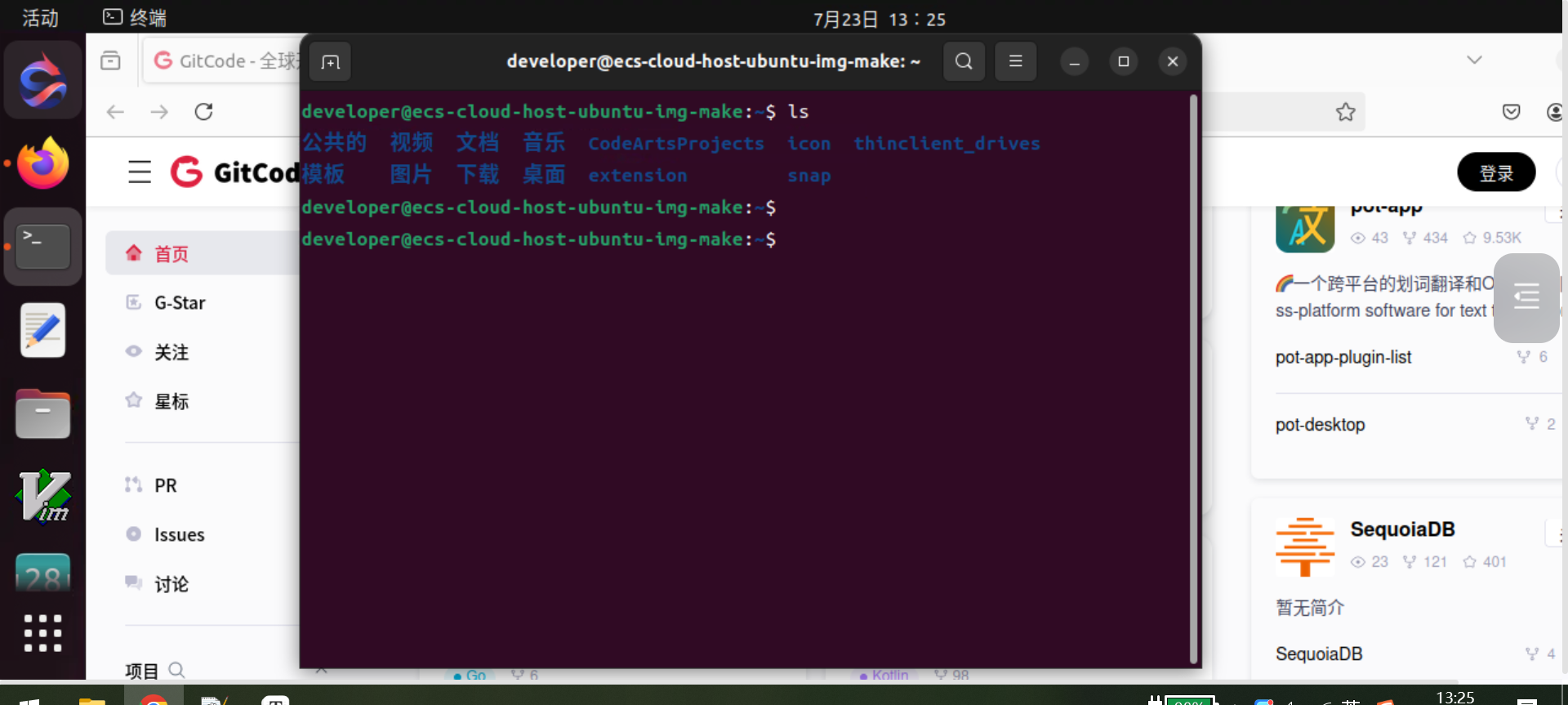Open the pot-app-plugin-list repository link
Image resolution: width=1568 pixels, height=705 pixels.
point(1343,358)
